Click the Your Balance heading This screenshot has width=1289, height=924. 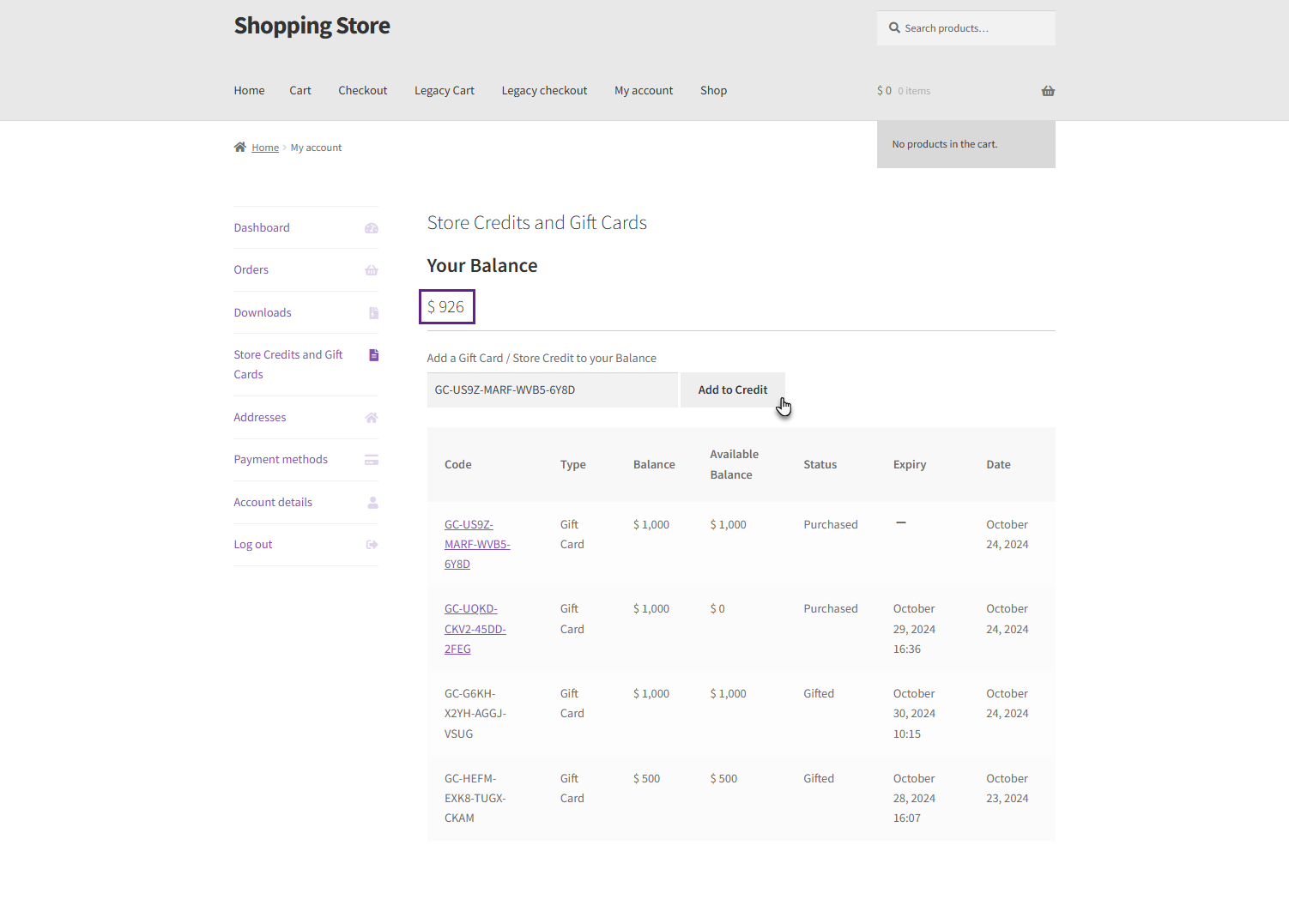click(482, 266)
